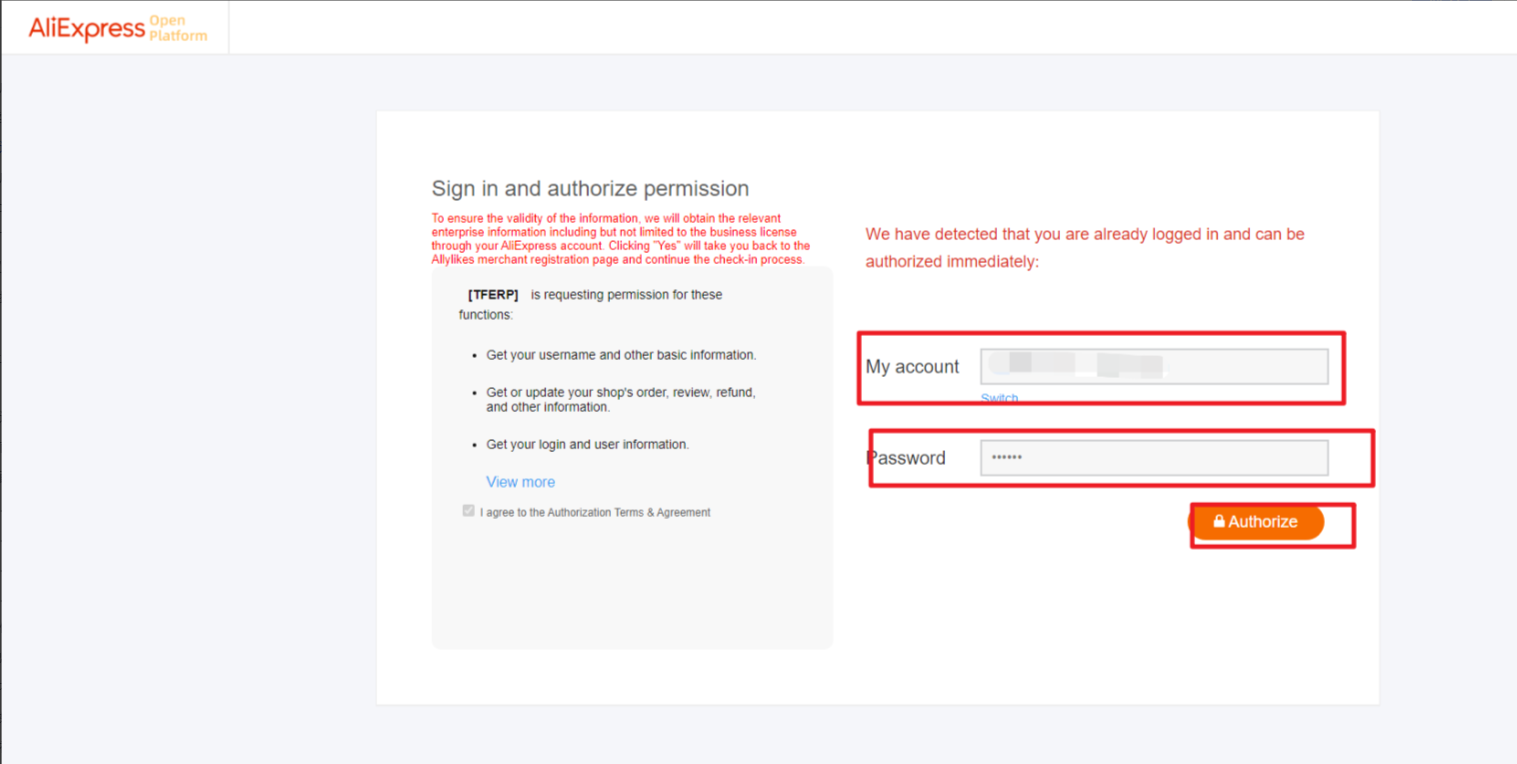The image size is (1517, 764).
Task: Focus the My account input field
Action: click(1154, 367)
